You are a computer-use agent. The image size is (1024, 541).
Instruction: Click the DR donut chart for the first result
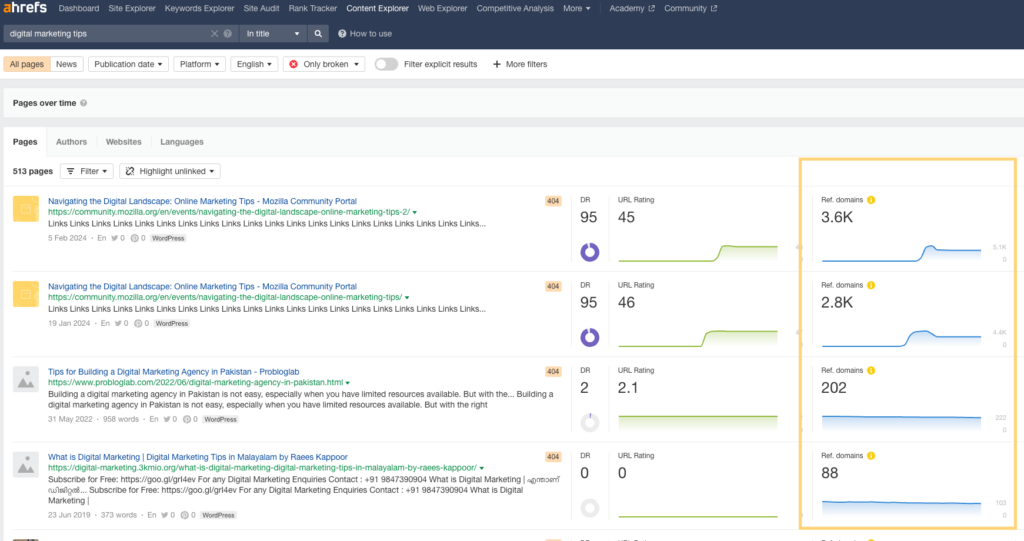(590, 252)
